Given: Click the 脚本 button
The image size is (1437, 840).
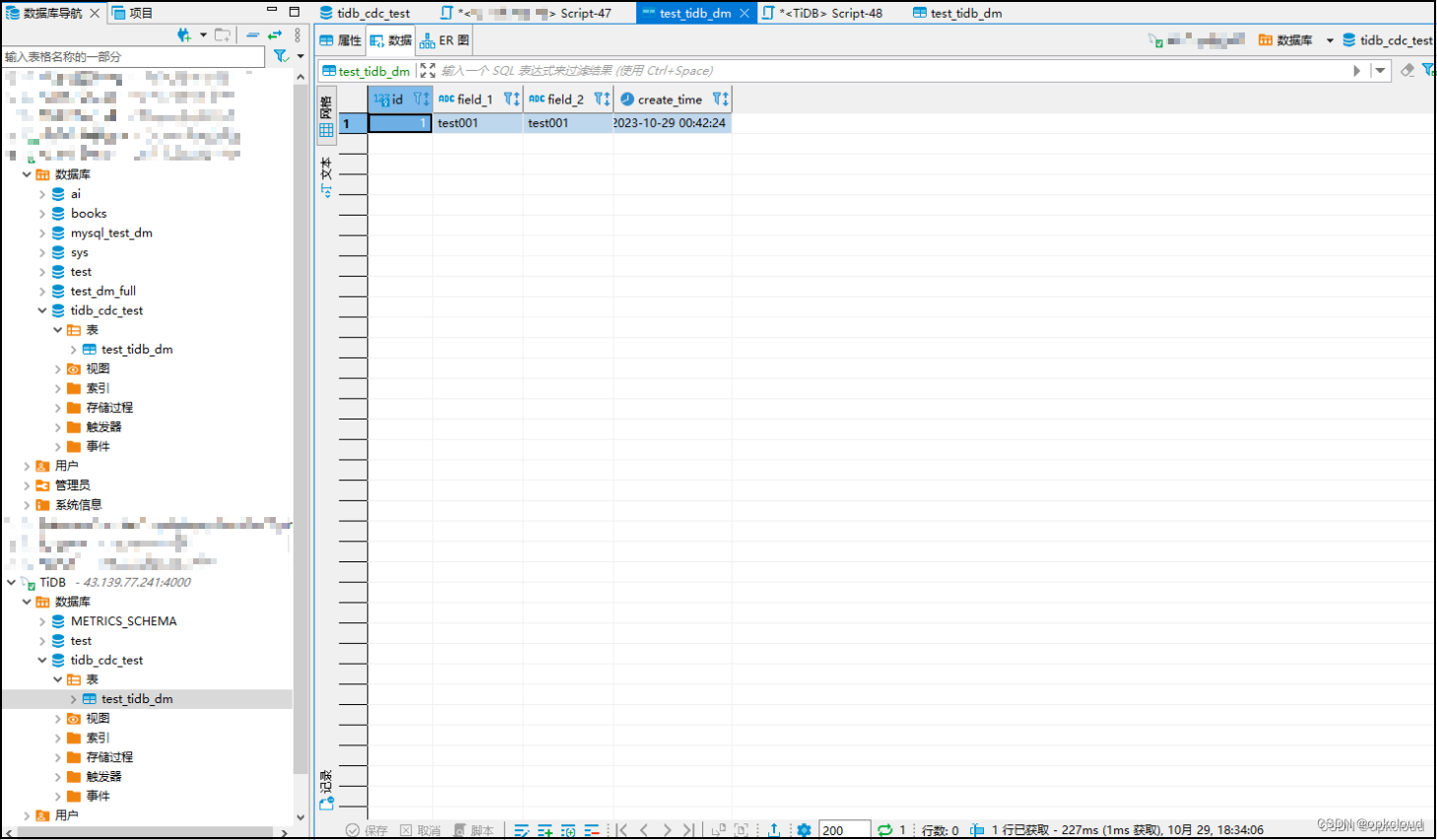Looking at the screenshot, I should tap(474, 830).
